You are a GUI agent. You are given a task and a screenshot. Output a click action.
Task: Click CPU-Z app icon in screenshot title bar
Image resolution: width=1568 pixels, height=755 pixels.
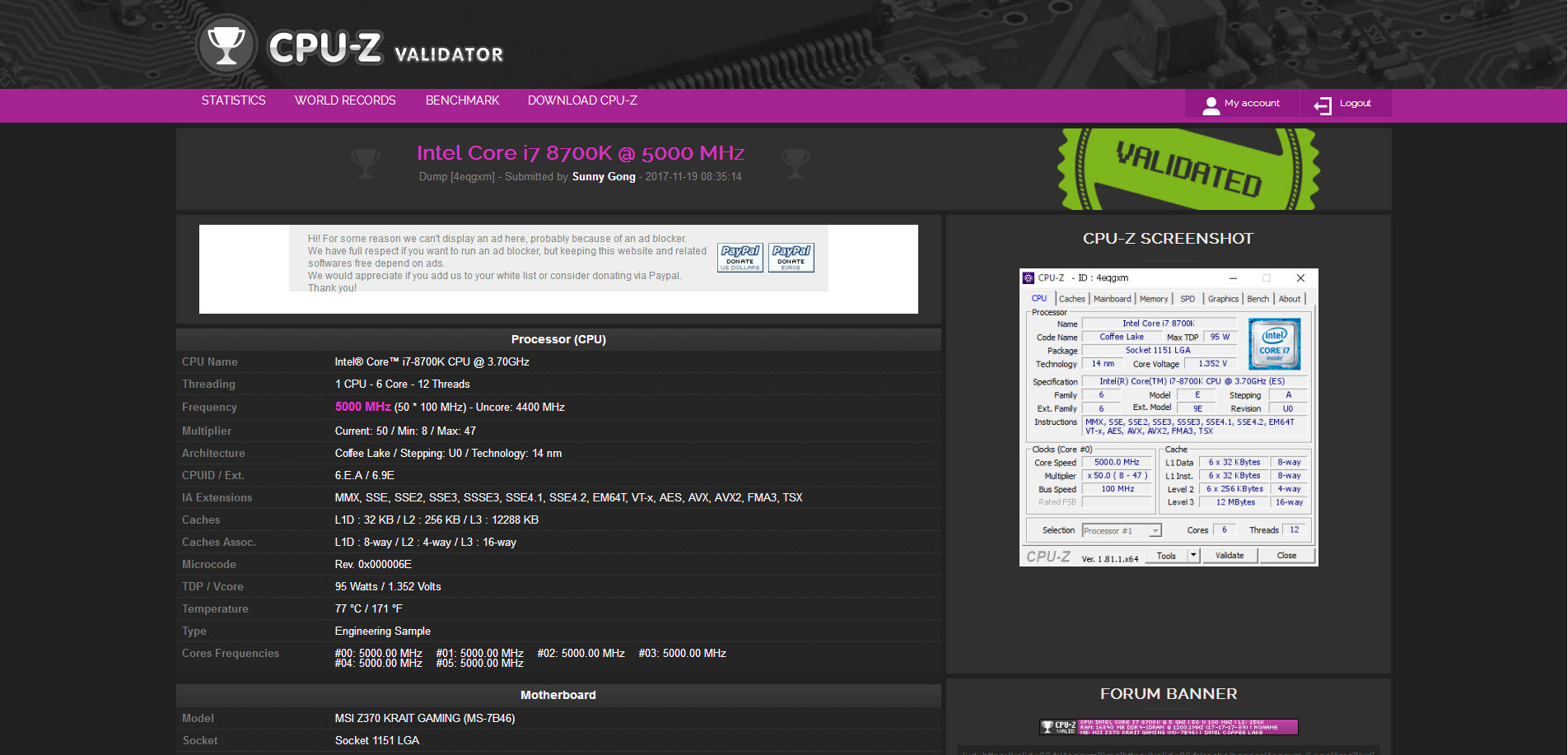click(1029, 278)
